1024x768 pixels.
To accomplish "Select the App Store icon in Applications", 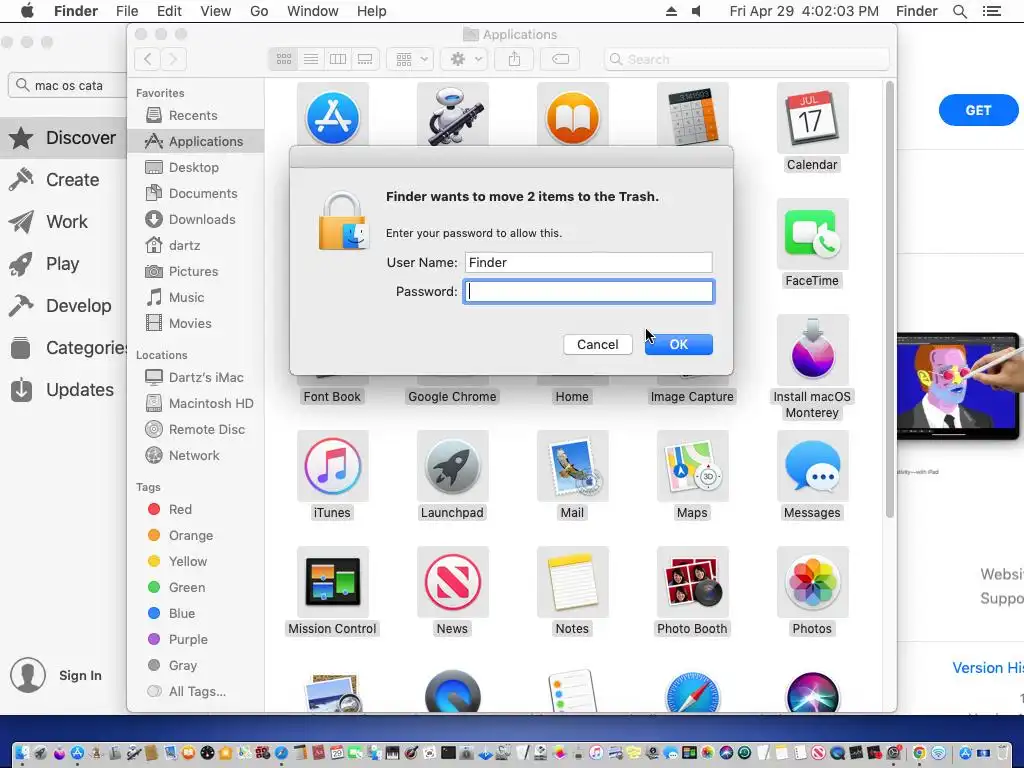I will point(332,118).
